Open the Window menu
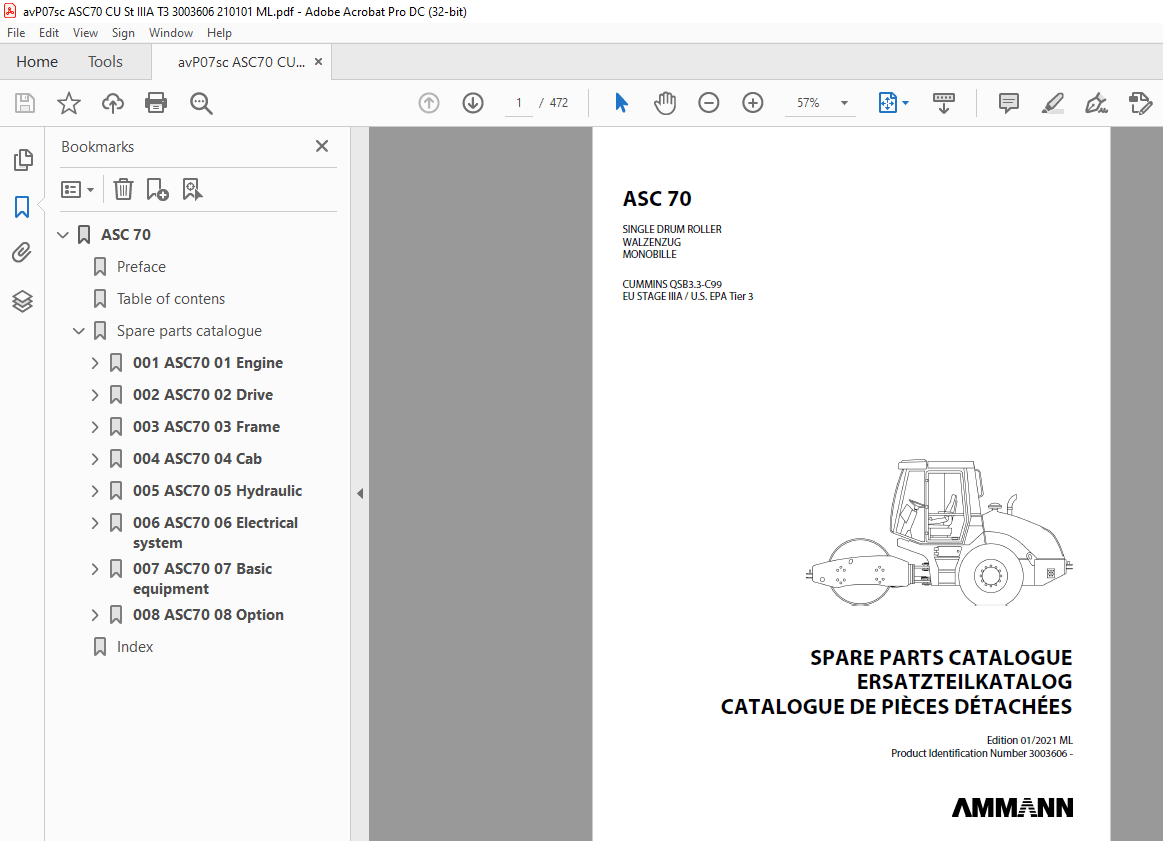 coord(170,32)
